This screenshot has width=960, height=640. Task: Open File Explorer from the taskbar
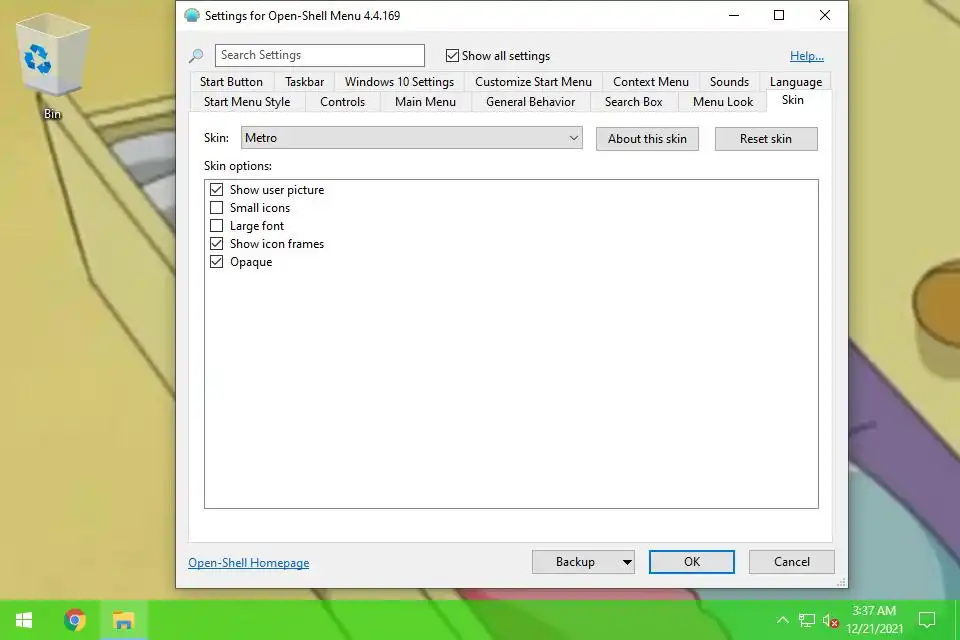tap(123, 620)
